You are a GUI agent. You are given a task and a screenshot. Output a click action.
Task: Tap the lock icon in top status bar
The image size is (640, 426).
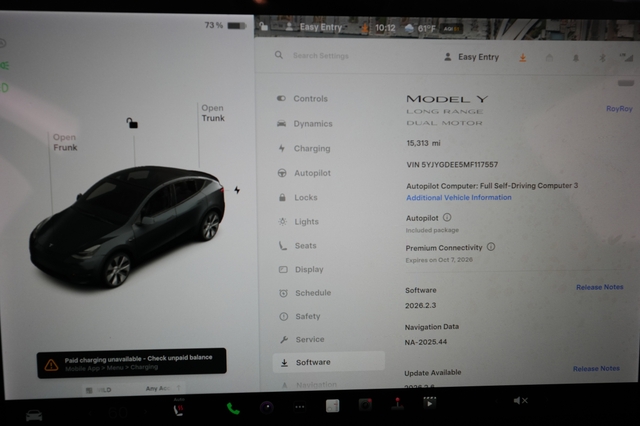(264, 27)
